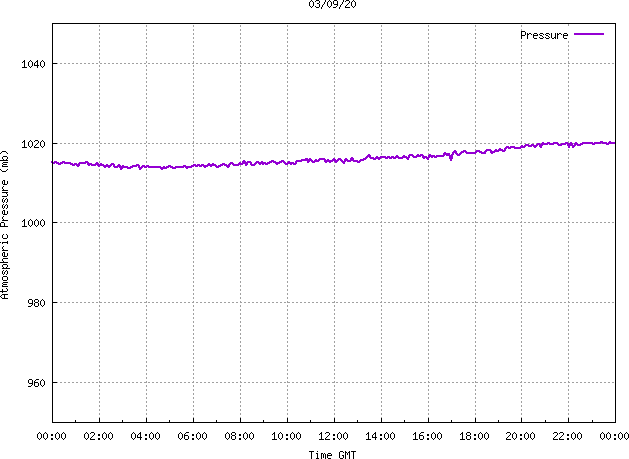Click the purple Pressure legend line

coord(589,34)
